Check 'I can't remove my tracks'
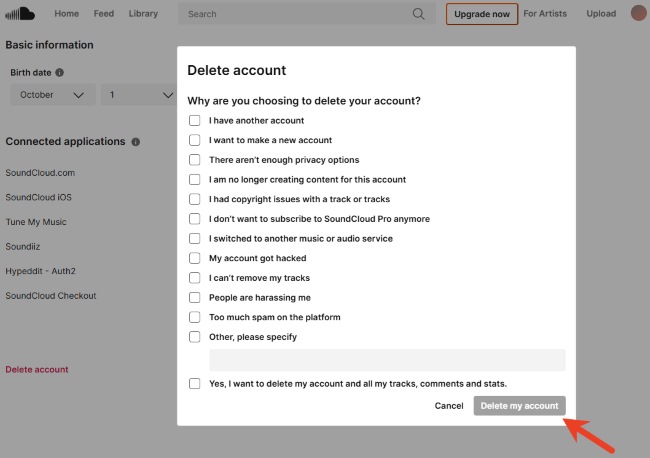Screen dimensions: 650x458 (194, 278)
